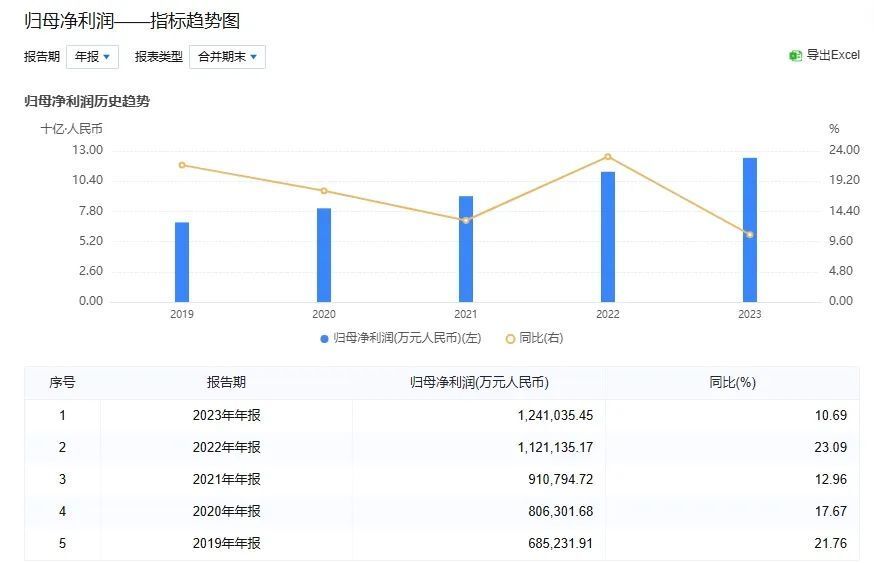Select the 2023年年报 table cell

(x=226, y=415)
